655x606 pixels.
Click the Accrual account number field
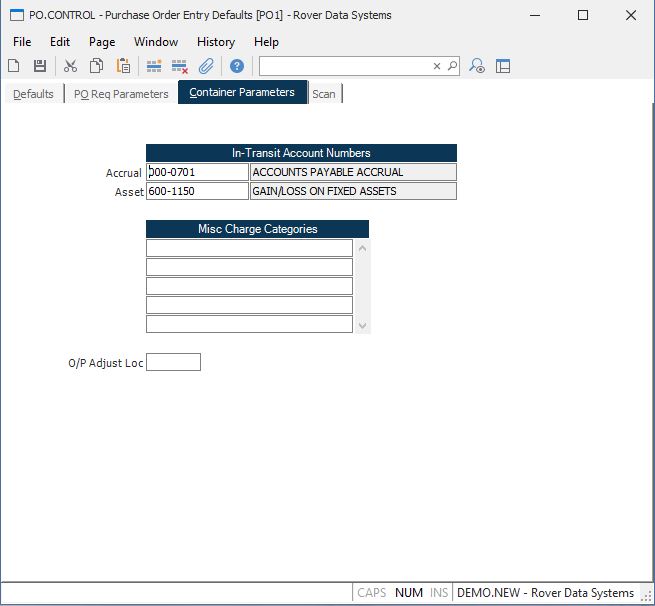(197, 172)
